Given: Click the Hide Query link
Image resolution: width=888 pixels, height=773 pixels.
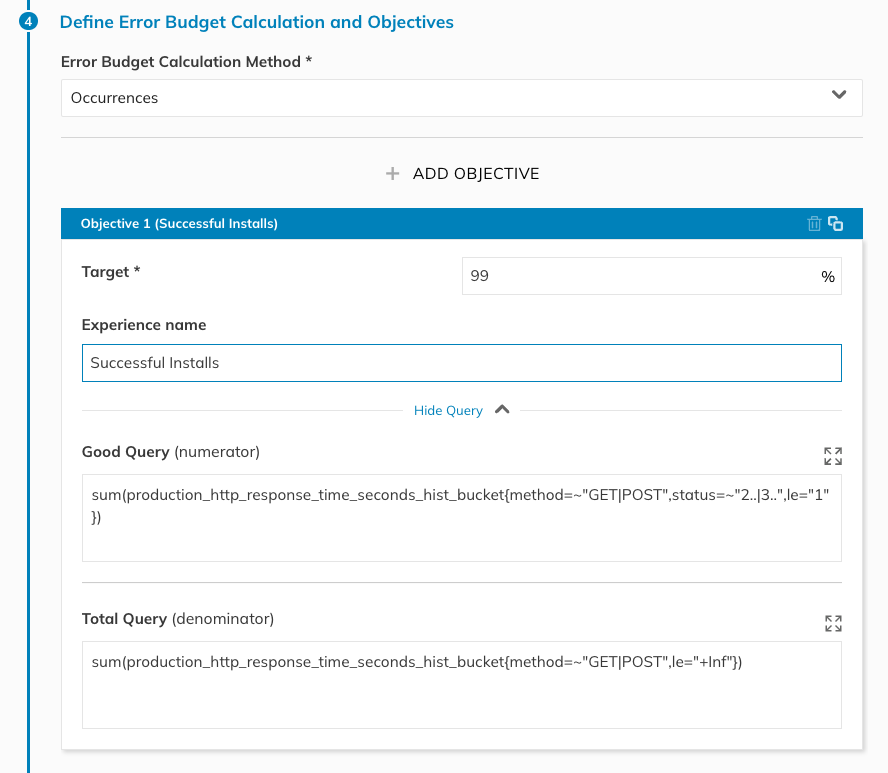Looking at the screenshot, I should coord(448,411).
